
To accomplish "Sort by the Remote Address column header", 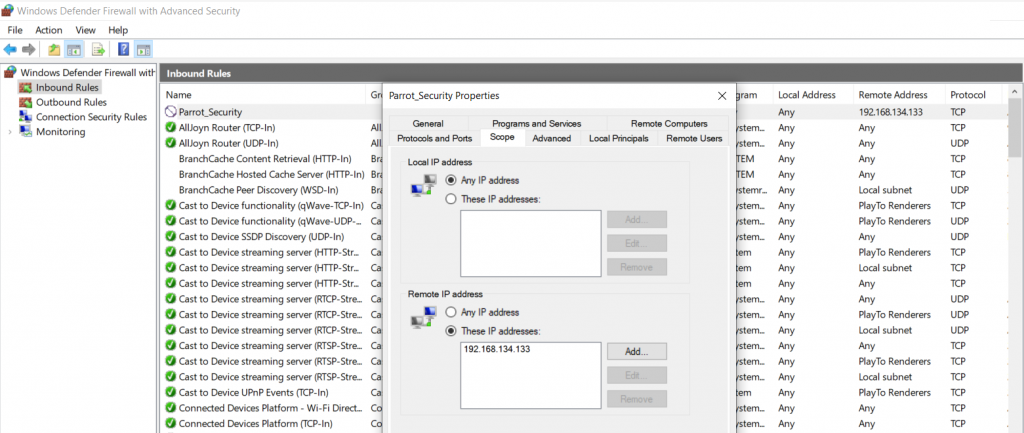I will (893, 95).
